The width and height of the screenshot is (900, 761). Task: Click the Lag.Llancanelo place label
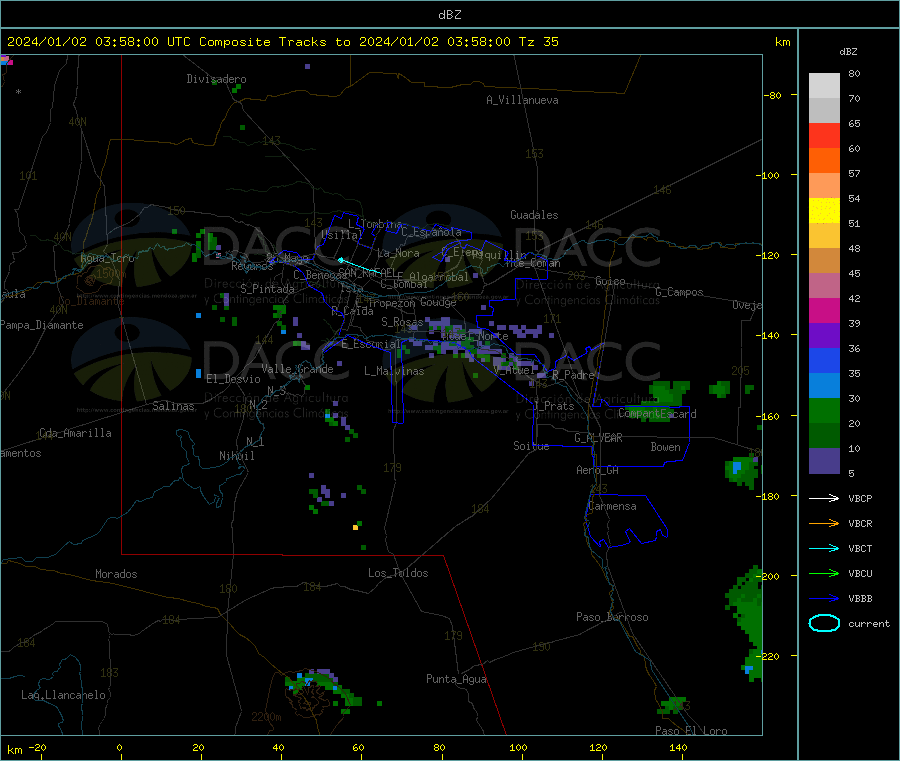(63, 695)
